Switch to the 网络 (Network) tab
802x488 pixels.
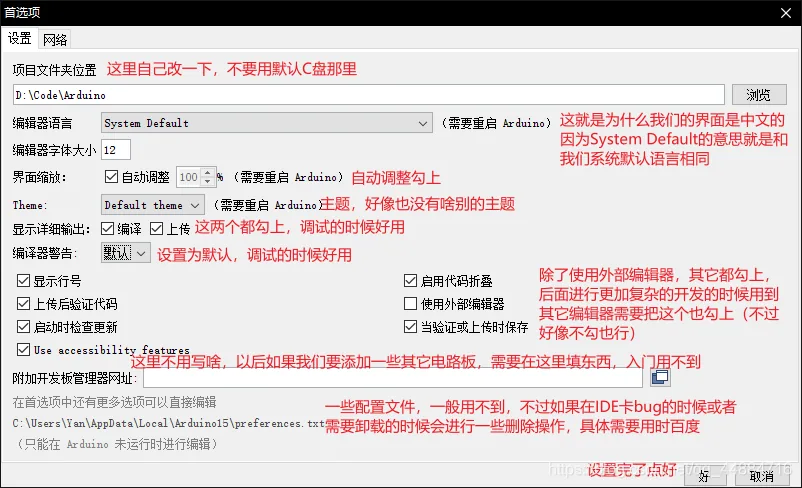[55, 39]
